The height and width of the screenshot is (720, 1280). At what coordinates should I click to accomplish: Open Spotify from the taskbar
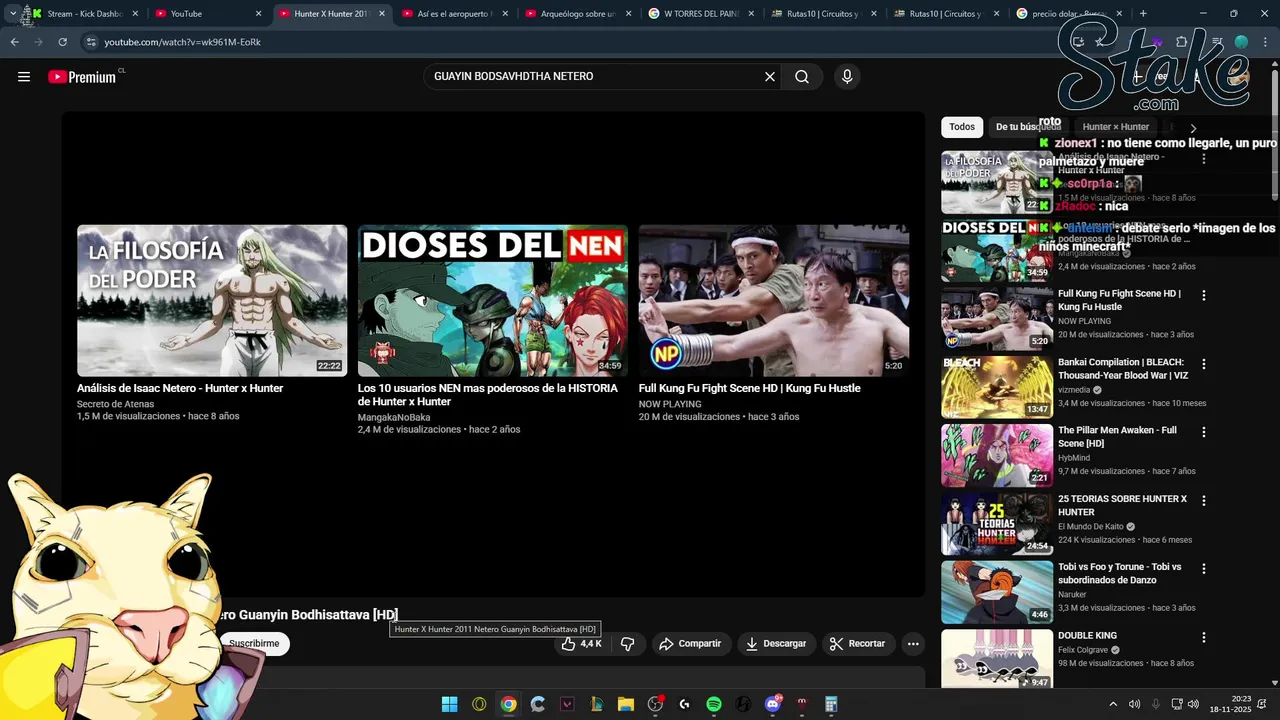point(714,704)
